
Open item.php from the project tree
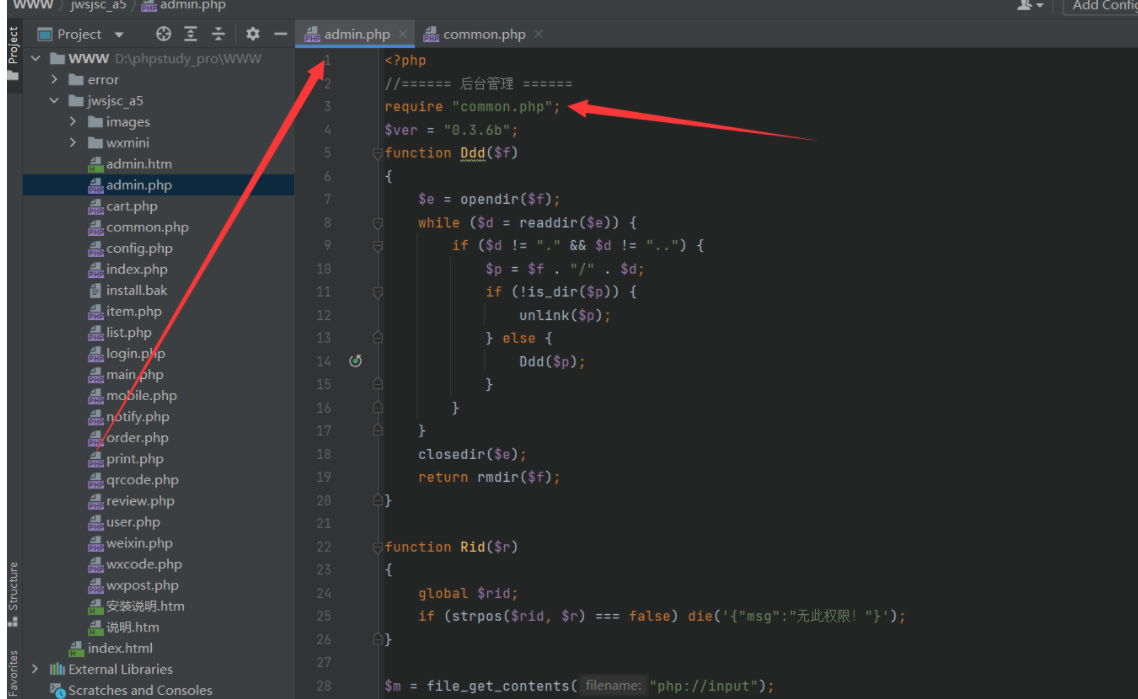125,311
